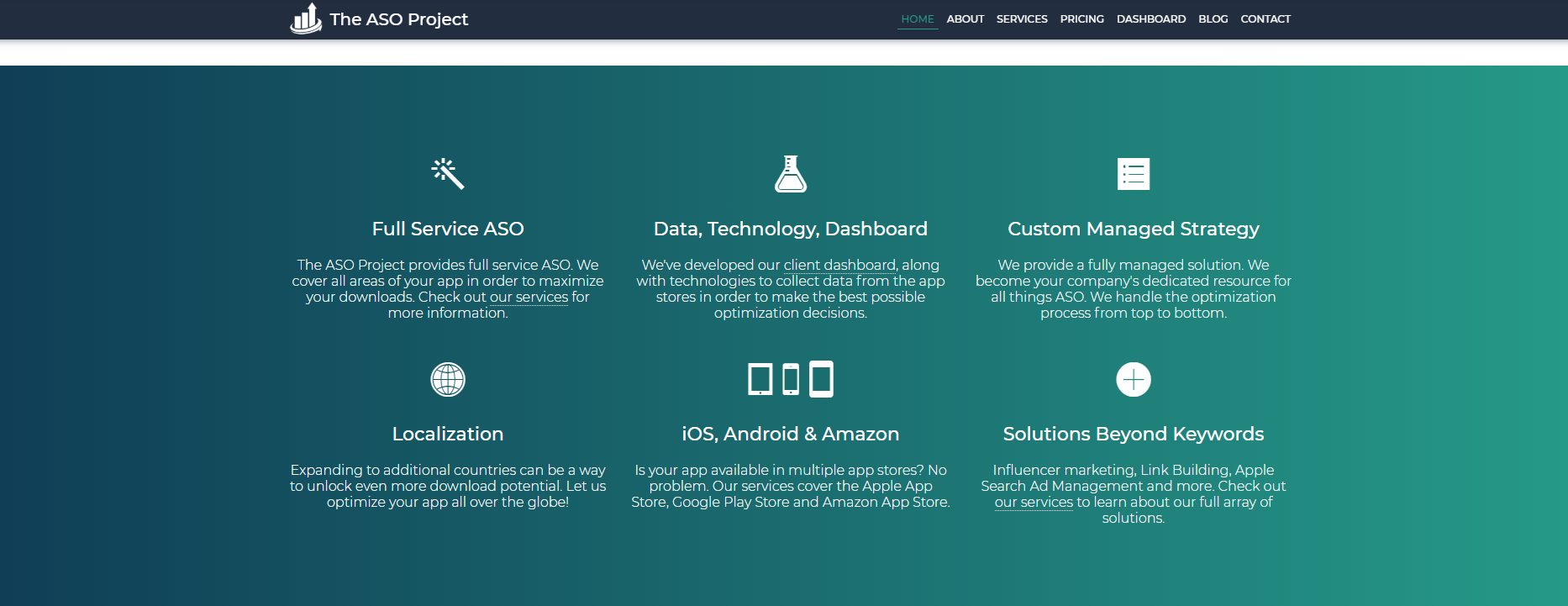Click the 'iOS, Android & Amazon' heading
The width and height of the screenshot is (1568, 606).
point(790,434)
